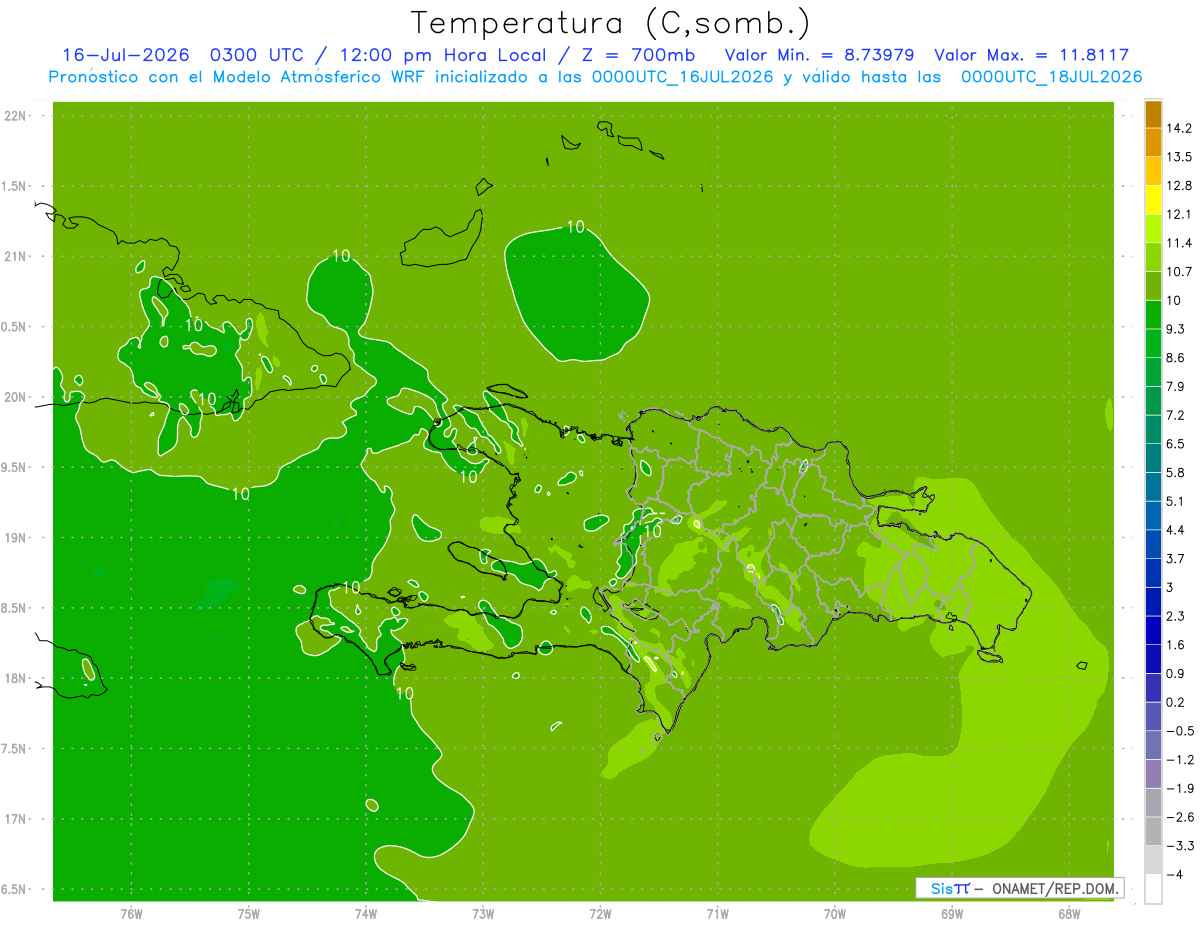Click the 14.2 colorbar label
The image size is (1200, 927).
click(x=1180, y=128)
